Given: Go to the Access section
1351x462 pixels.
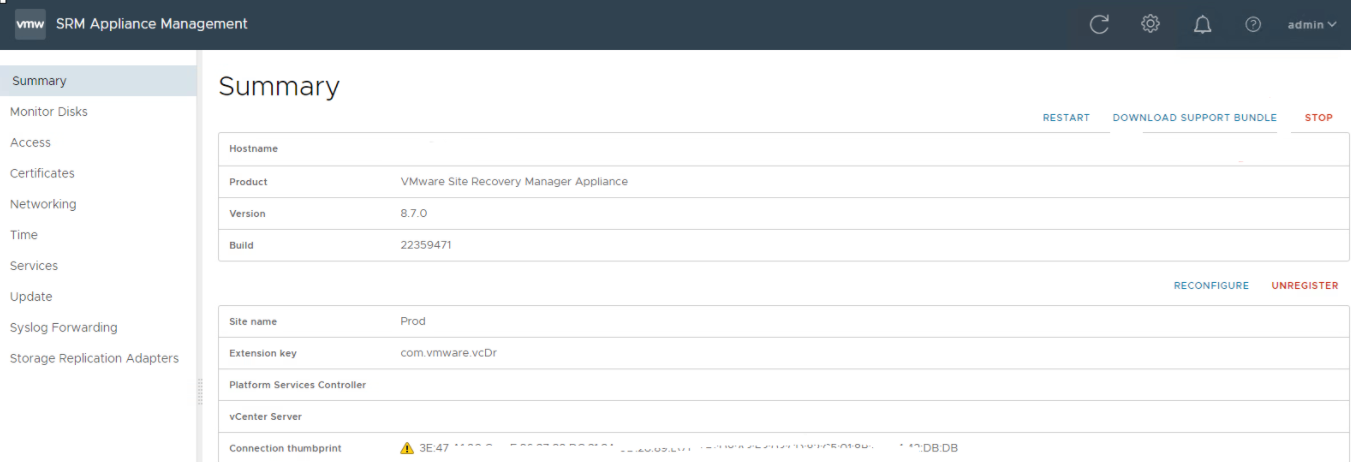Looking at the screenshot, I should point(30,143).
